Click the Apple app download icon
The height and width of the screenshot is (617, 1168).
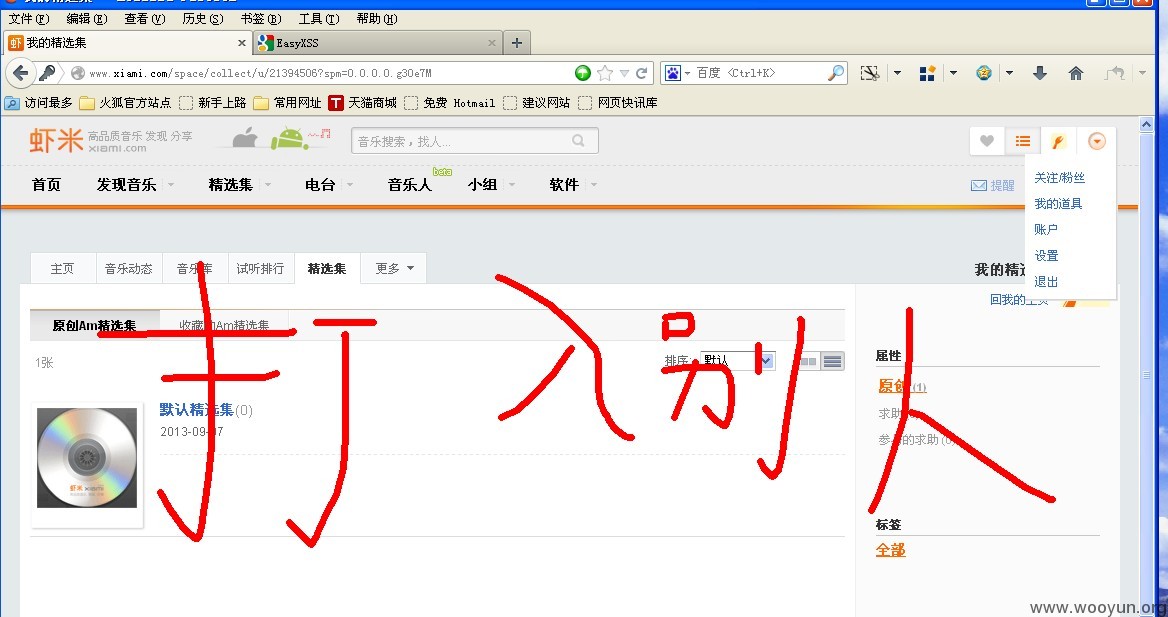pyautogui.click(x=244, y=139)
